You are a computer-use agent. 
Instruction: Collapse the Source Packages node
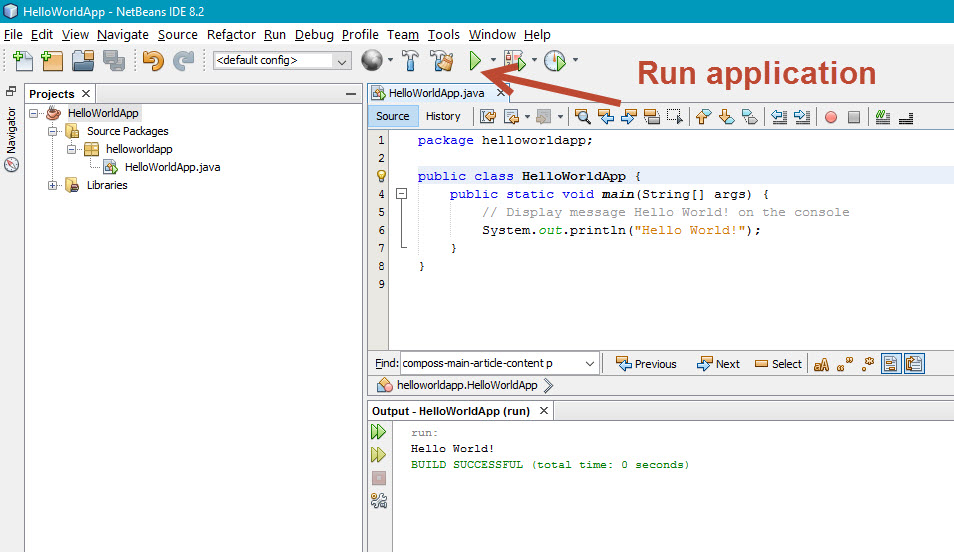[53, 131]
